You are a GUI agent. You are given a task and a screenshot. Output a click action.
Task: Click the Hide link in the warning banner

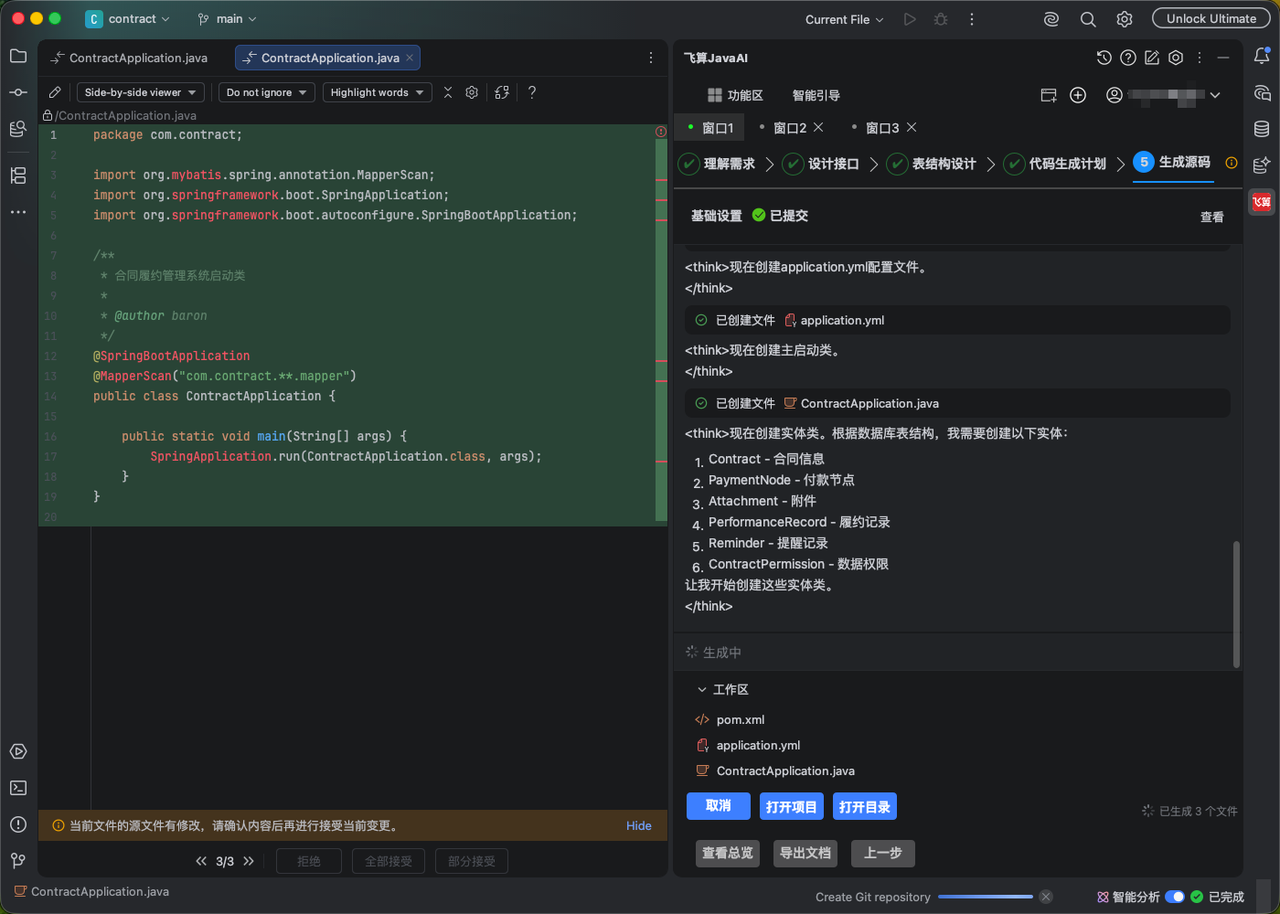(639, 826)
